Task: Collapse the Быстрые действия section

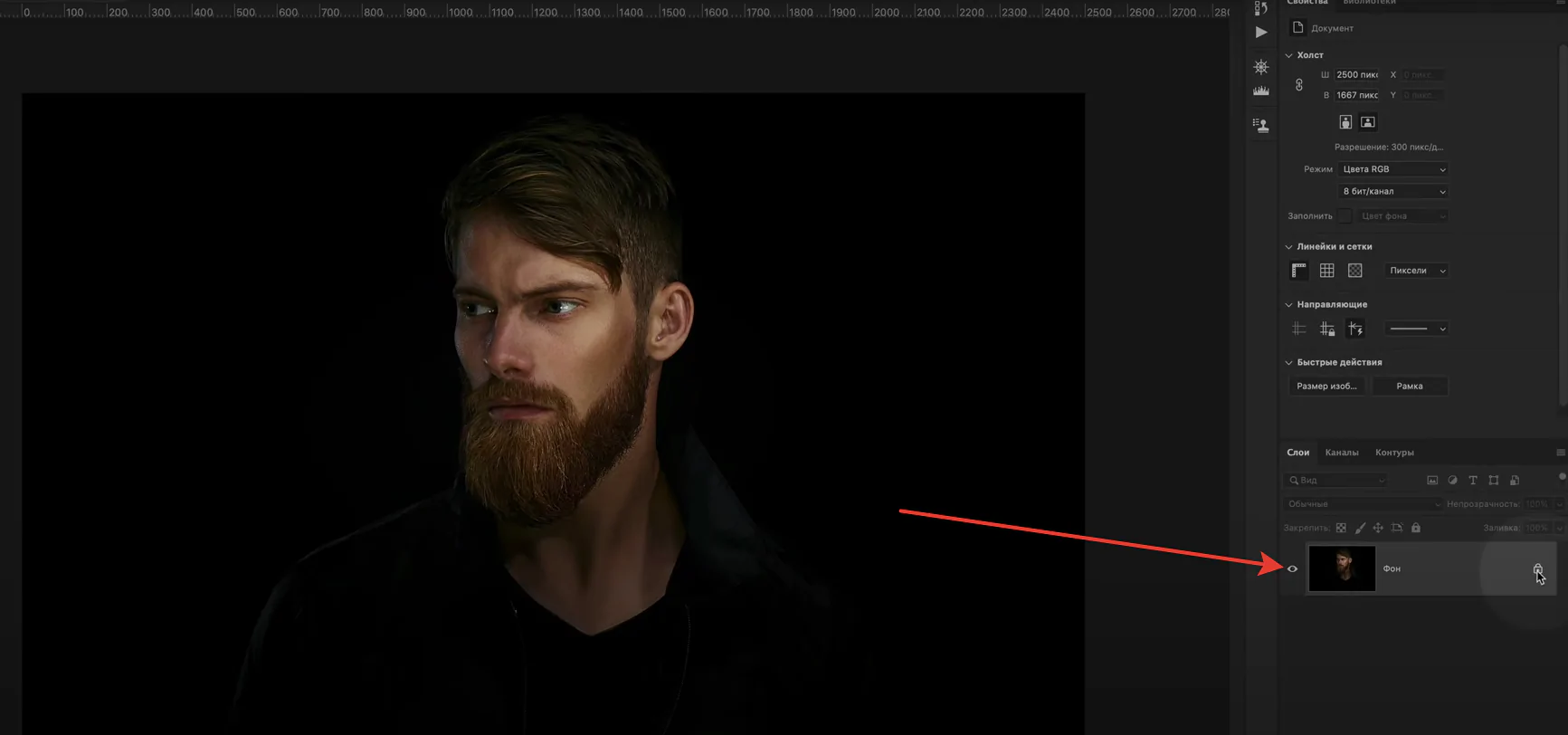Action: pos(1289,363)
